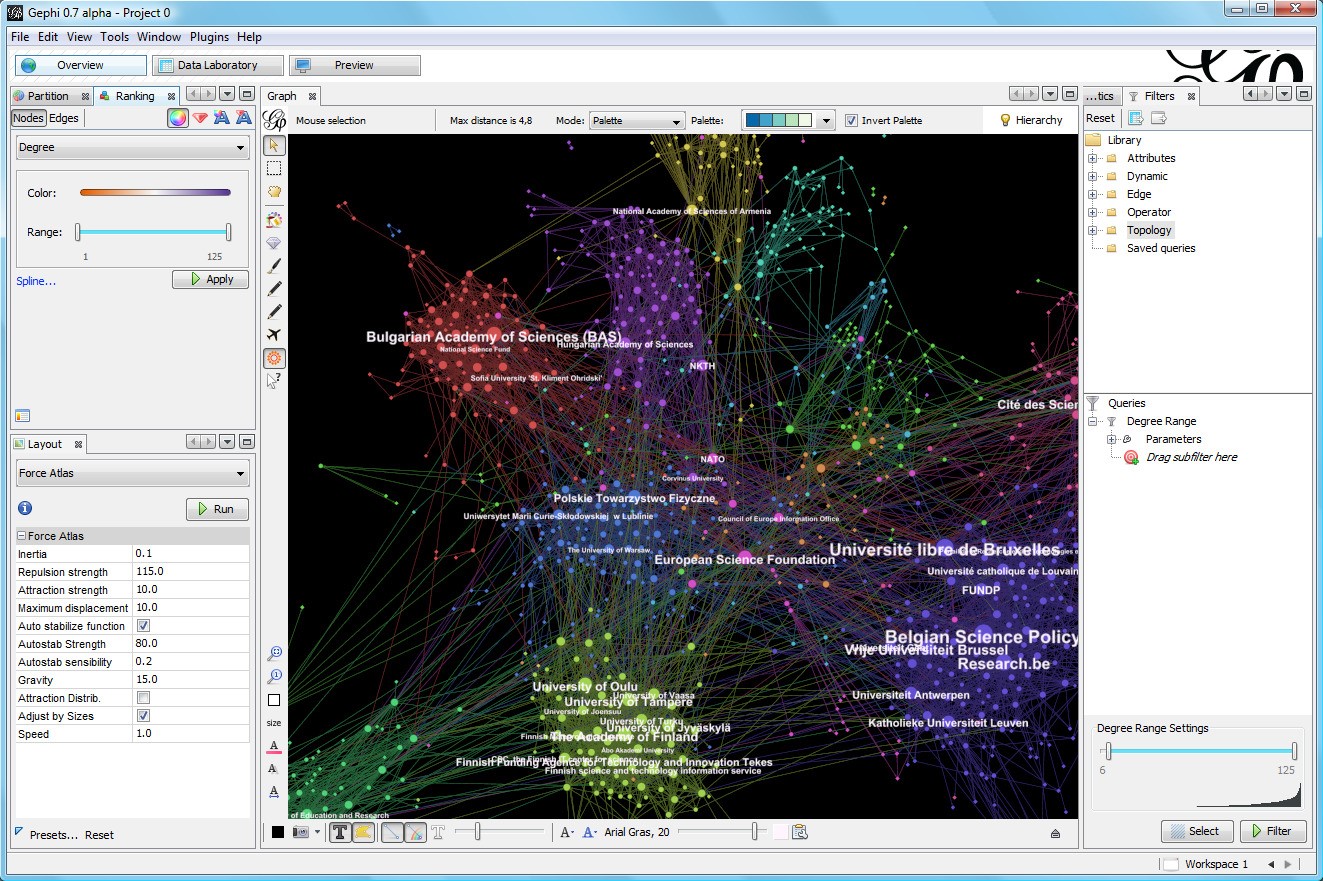Expand the Operator filter folder
The width and height of the screenshot is (1323, 881).
point(1093,212)
